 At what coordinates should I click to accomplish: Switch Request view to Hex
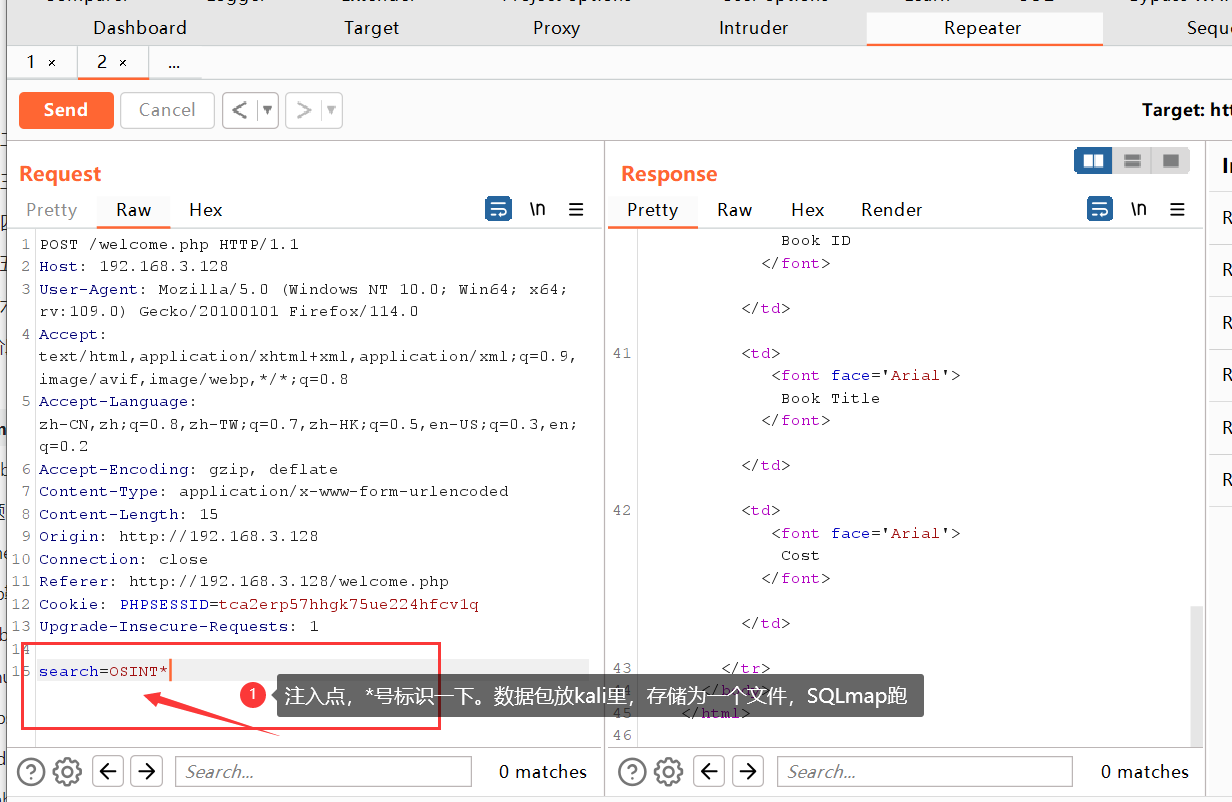pos(206,210)
